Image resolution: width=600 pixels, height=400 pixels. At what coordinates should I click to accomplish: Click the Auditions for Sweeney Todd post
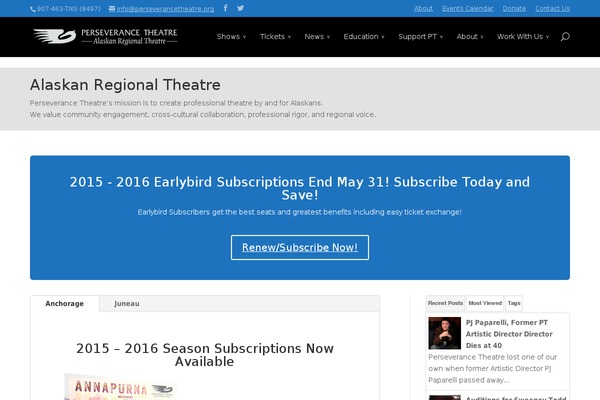coord(516,398)
